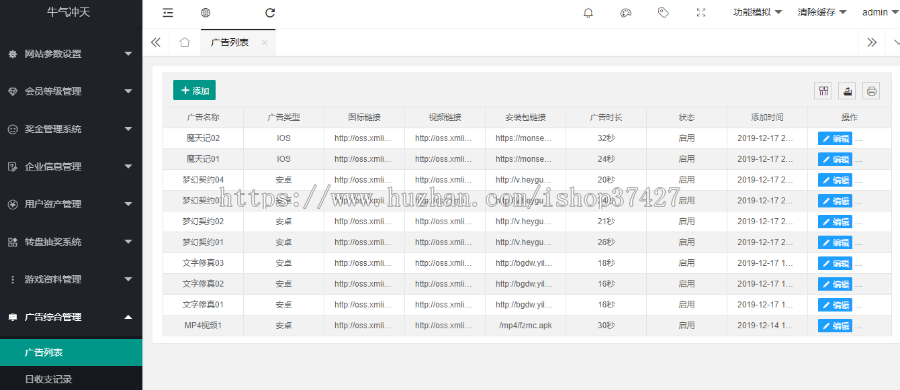Click the 26秒 duration cell
The image size is (900, 390).
coord(606,242)
